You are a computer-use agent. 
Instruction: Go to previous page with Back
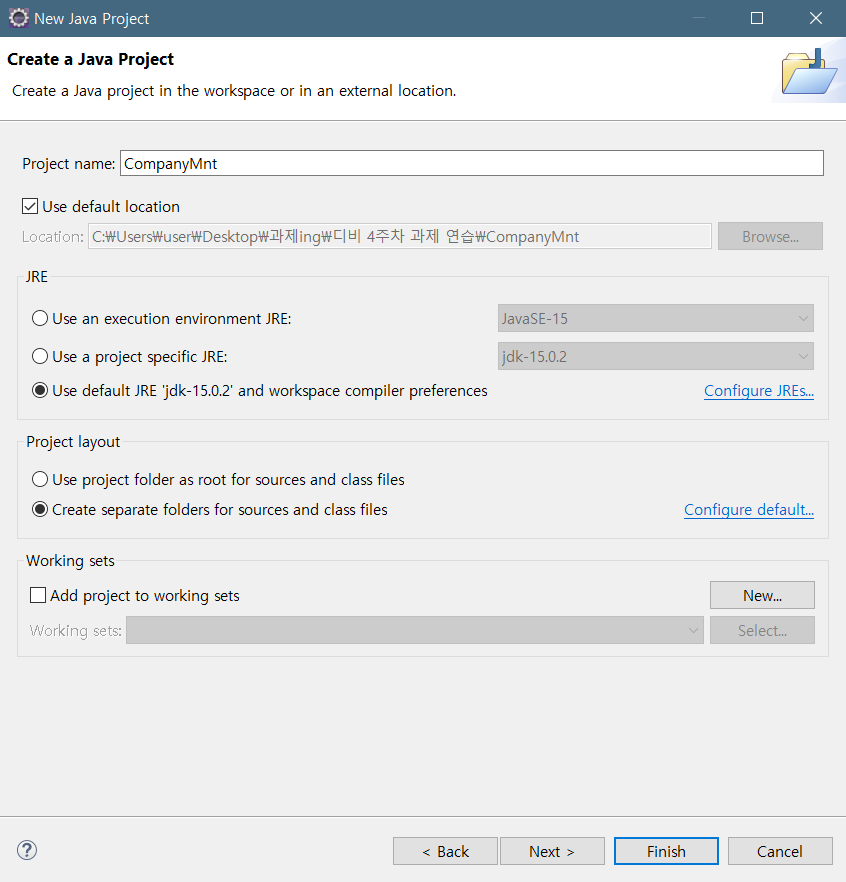tap(445, 851)
